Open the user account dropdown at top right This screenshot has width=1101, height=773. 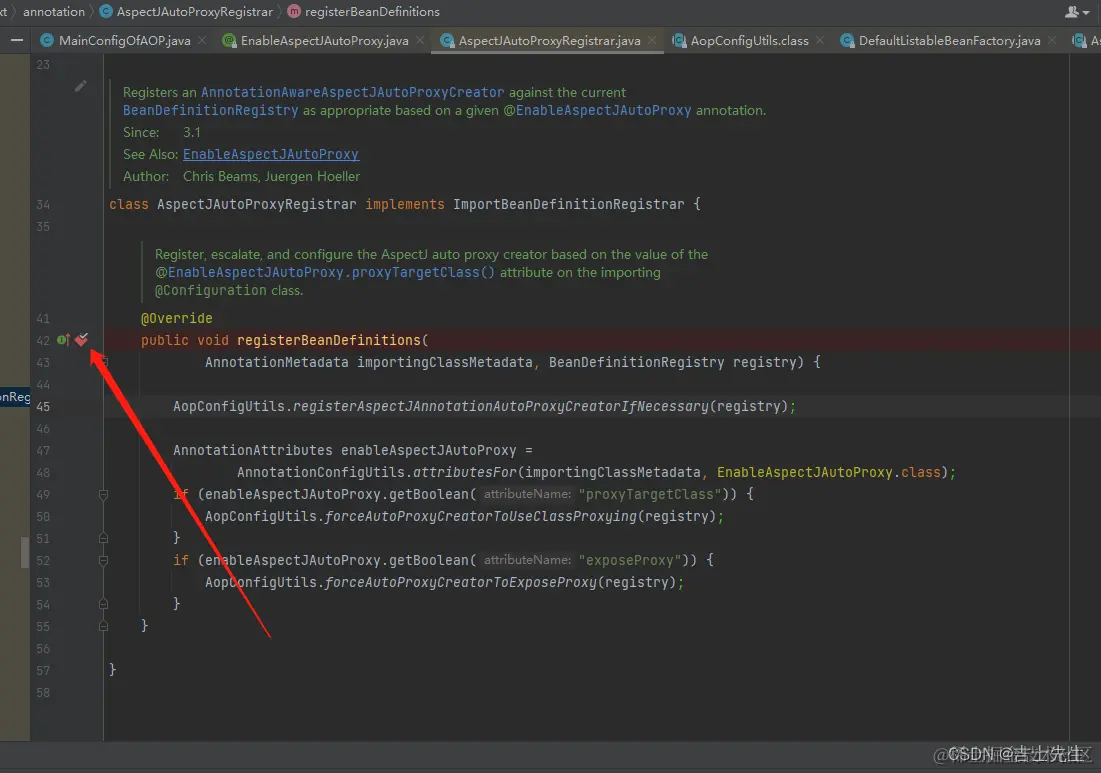coord(1077,12)
